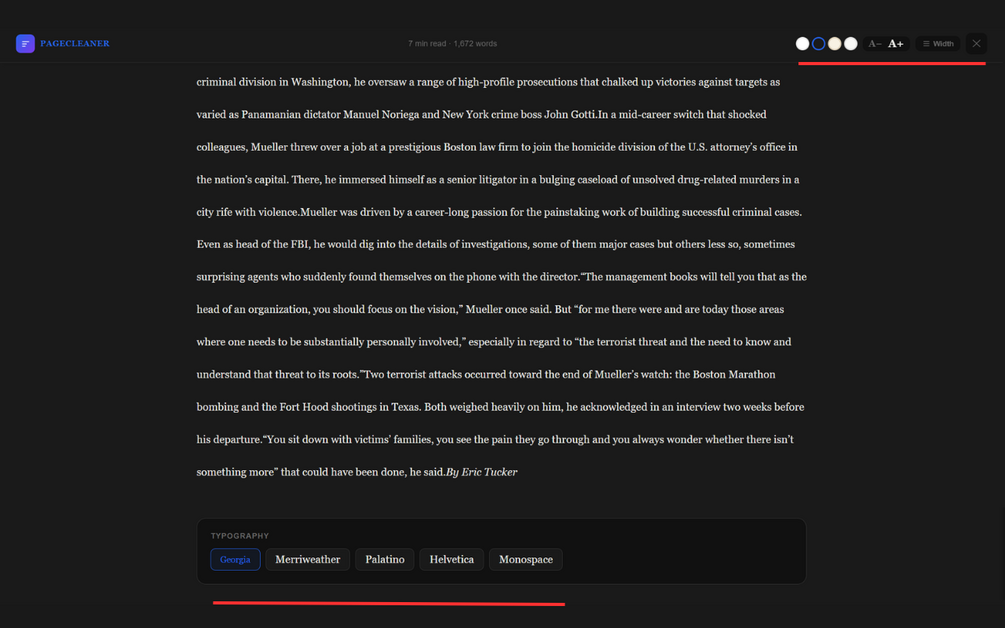Decrease font size with A− button
1005x628 pixels.
(875, 44)
